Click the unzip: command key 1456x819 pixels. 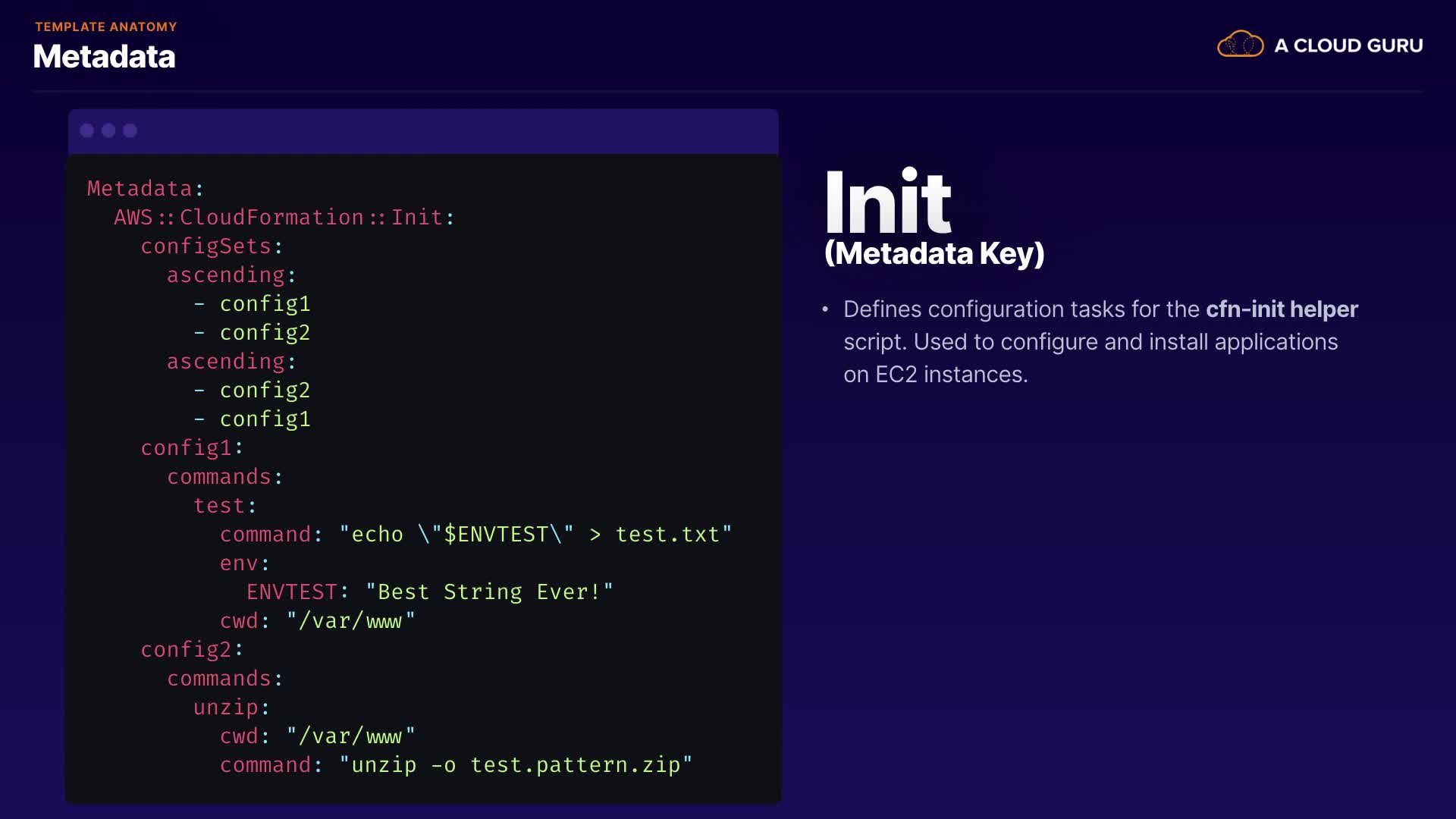point(231,708)
